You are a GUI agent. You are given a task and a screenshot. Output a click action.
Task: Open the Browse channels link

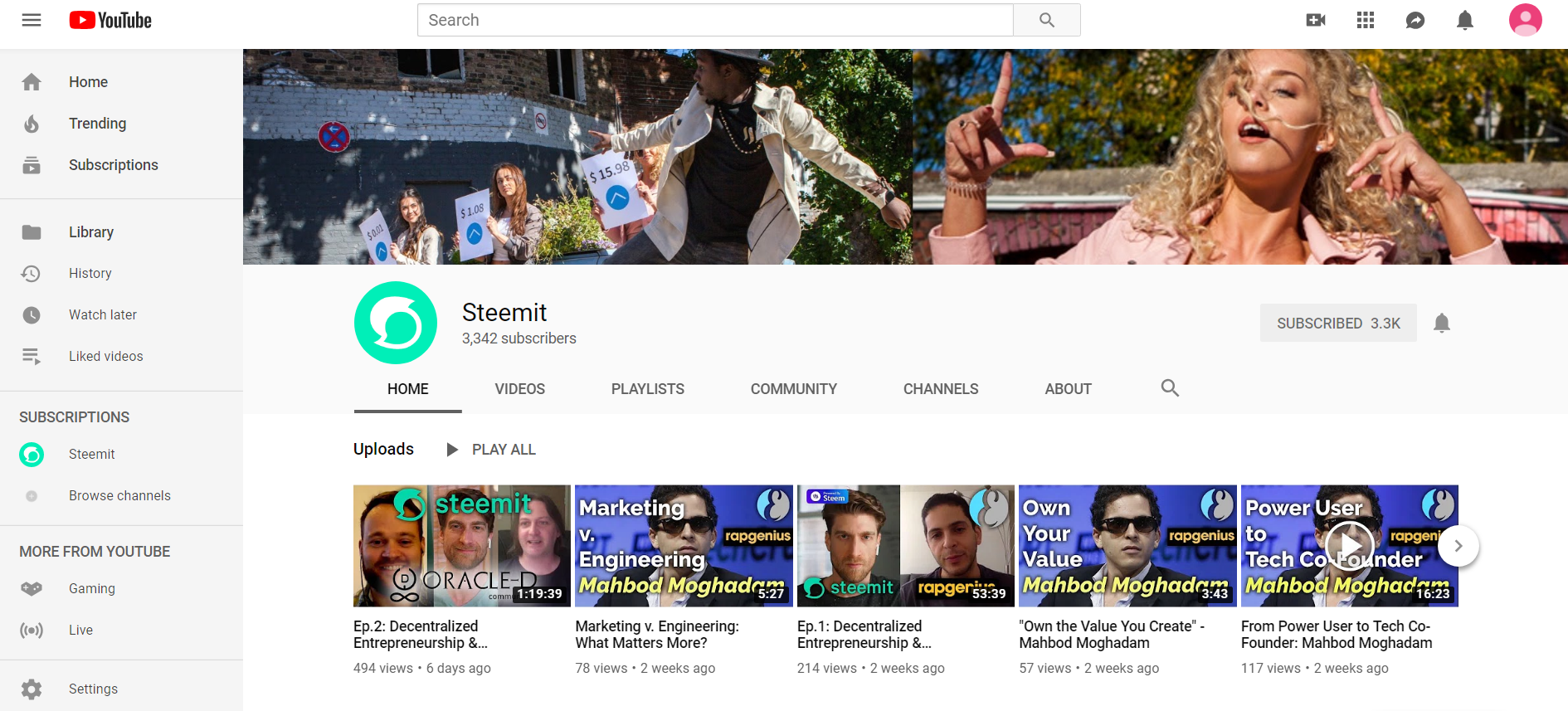tap(119, 495)
